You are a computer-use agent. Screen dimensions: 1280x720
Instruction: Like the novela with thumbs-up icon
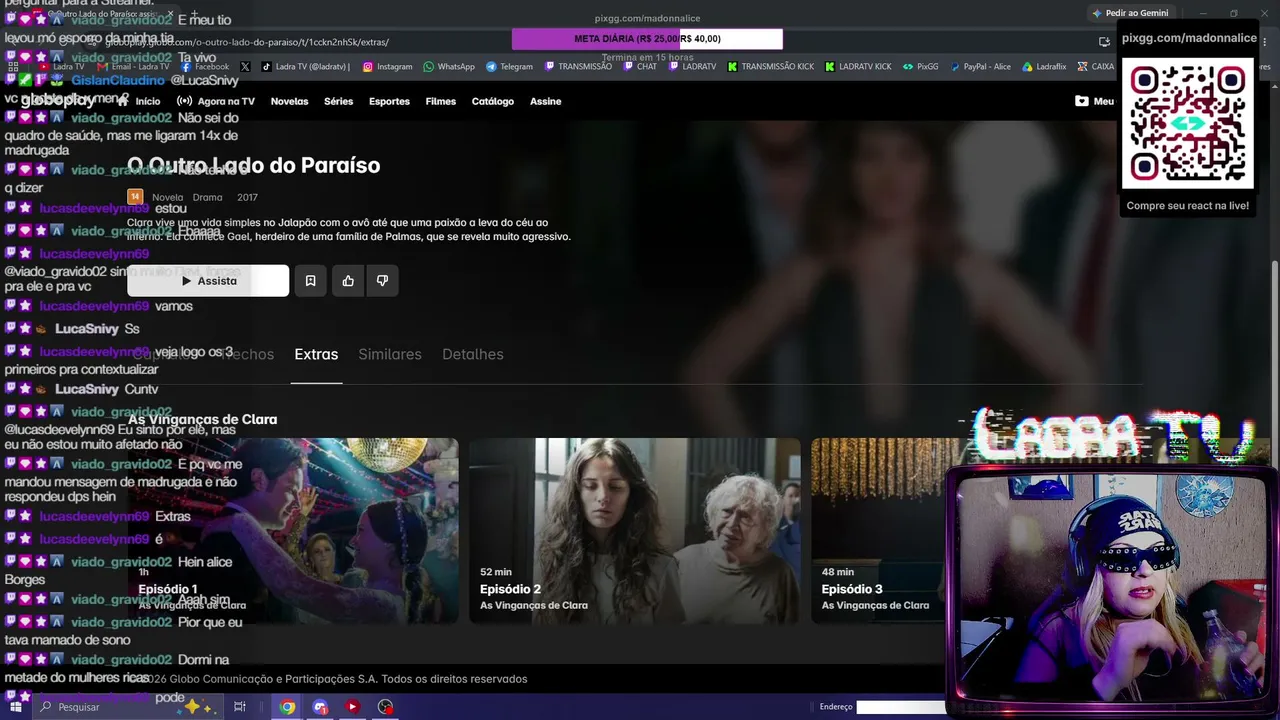pos(348,281)
